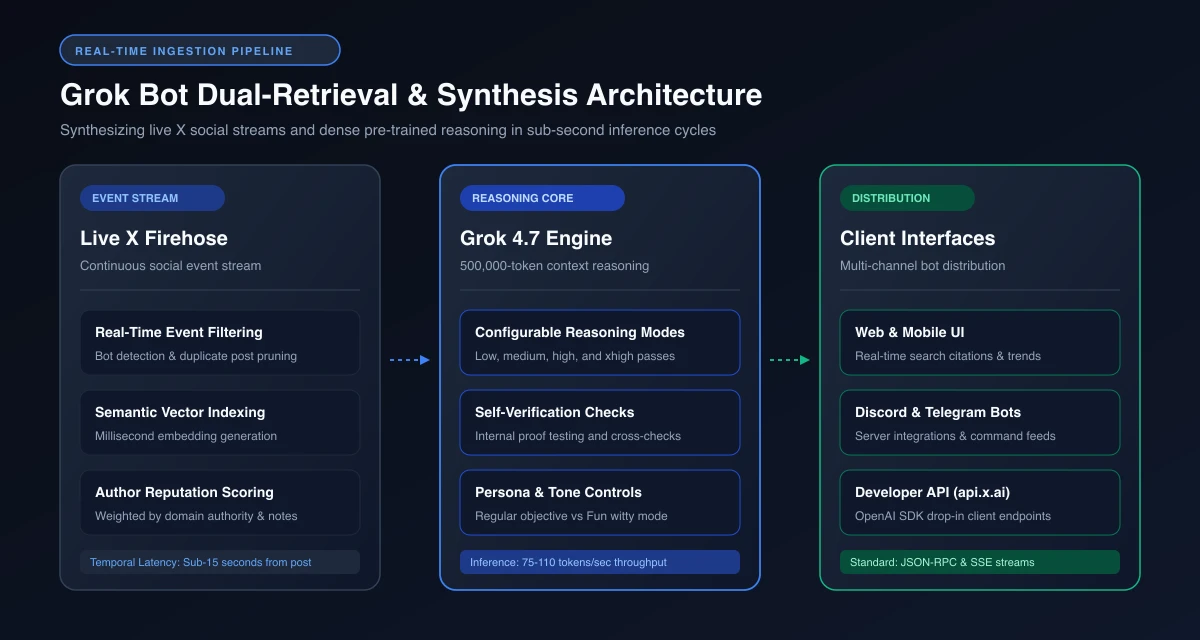Click "Internal proof testing and cross-checks" text

tap(578, 436)
